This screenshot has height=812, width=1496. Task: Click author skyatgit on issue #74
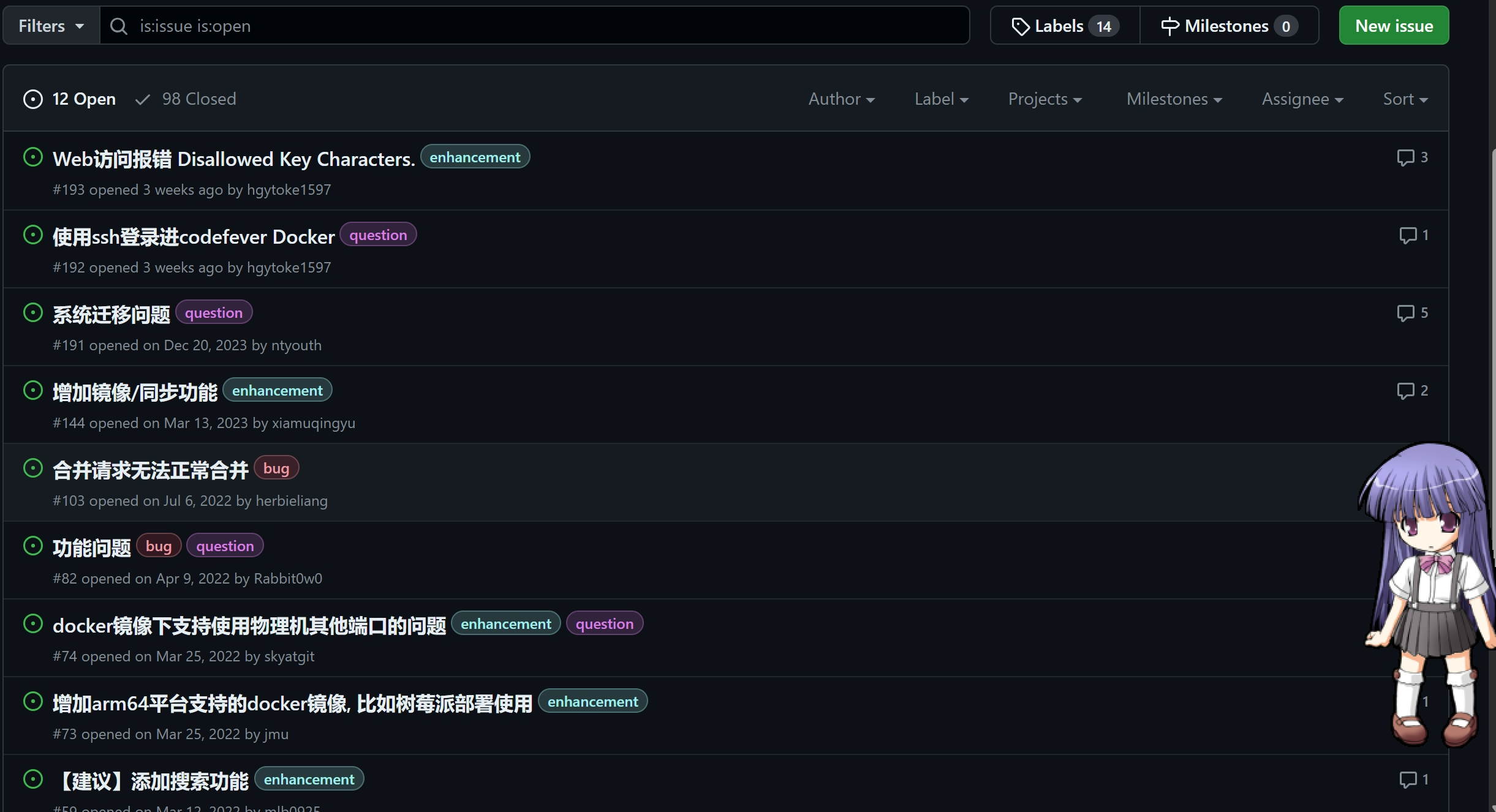289,656
